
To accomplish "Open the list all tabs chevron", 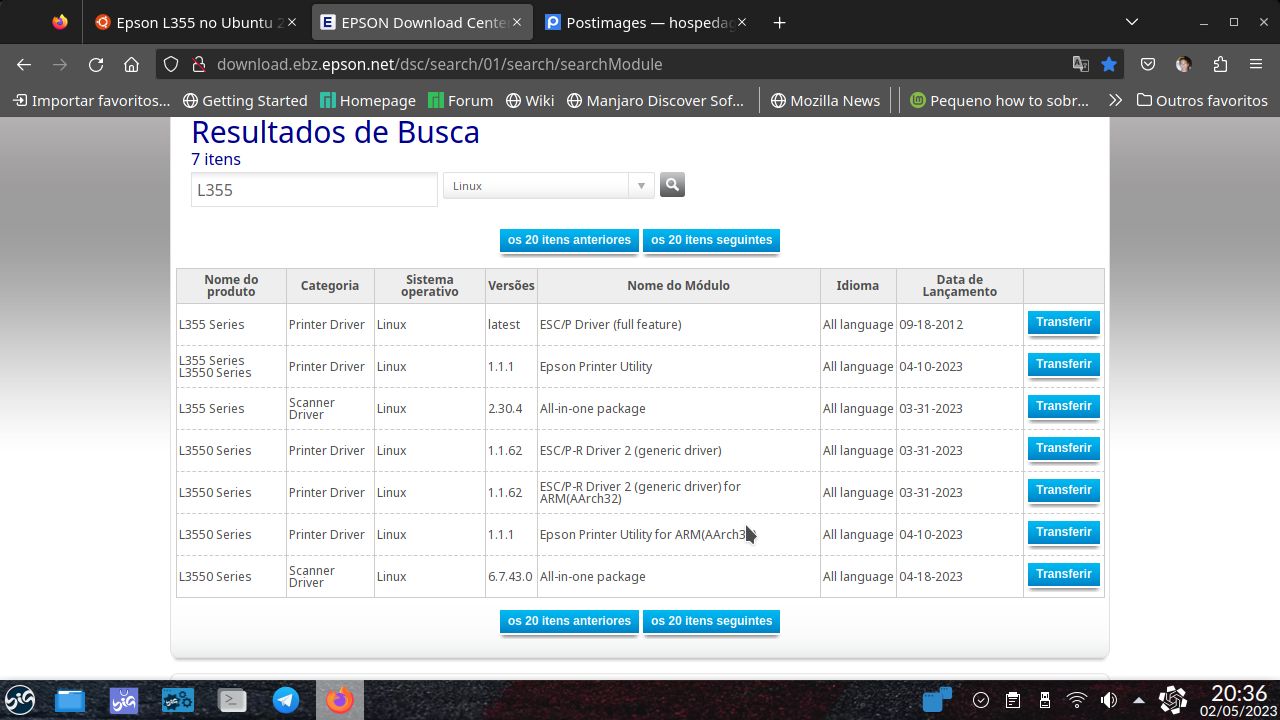I will [1132, 22].
